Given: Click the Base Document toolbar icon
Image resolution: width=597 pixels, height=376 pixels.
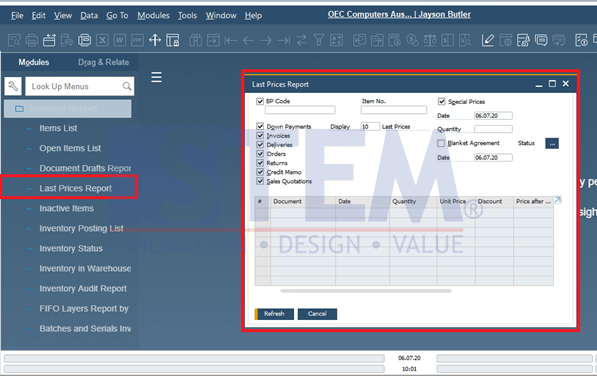Looking at the screenshot, I should tap(359, 40).
